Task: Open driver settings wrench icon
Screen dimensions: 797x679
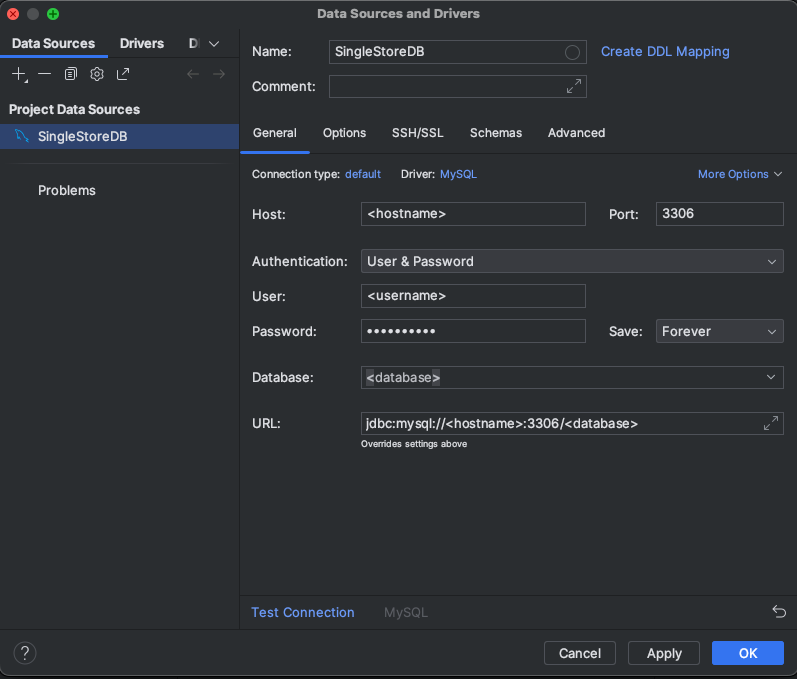Action: [97, 74]
